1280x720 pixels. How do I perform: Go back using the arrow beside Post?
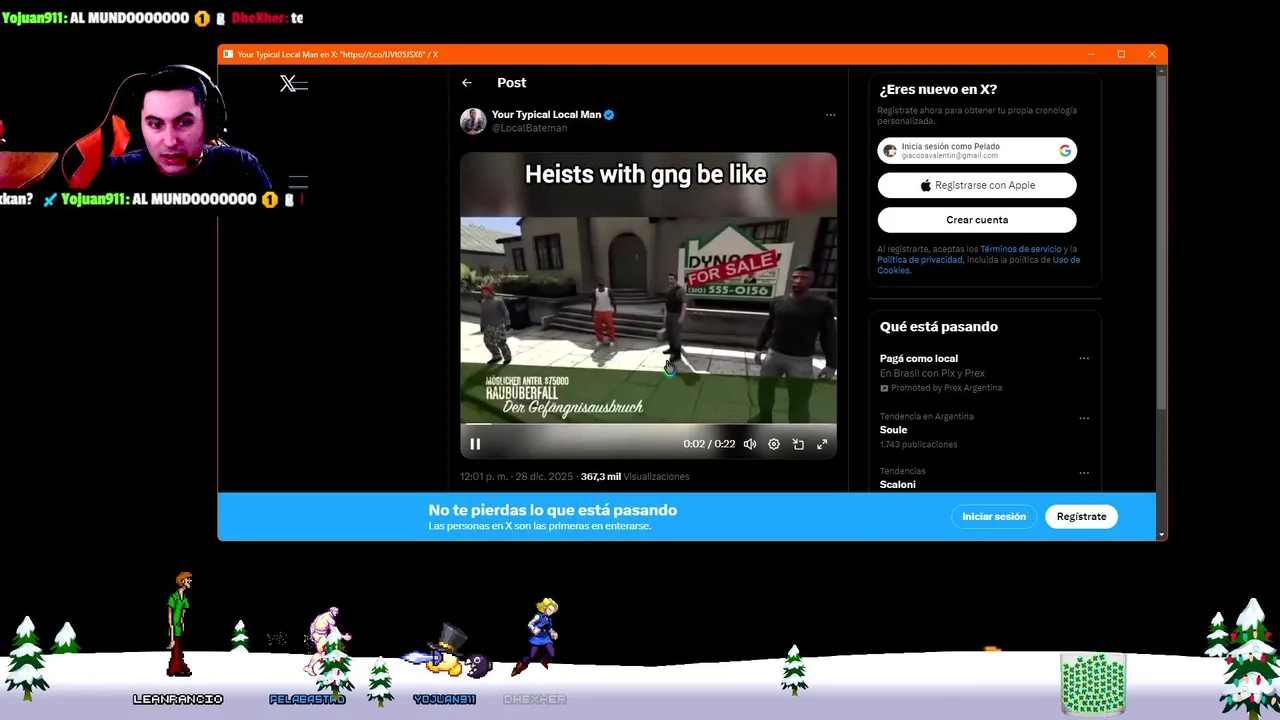pos(467,83)
